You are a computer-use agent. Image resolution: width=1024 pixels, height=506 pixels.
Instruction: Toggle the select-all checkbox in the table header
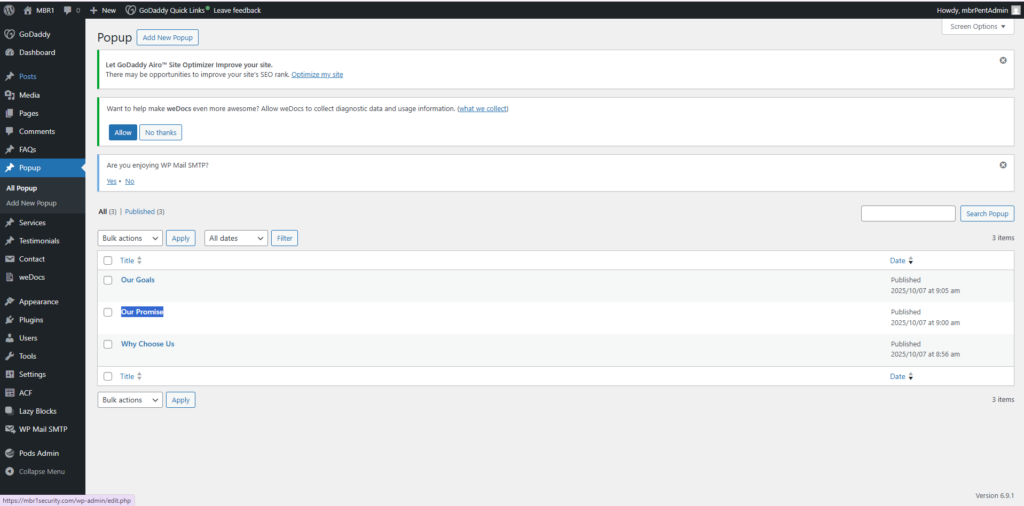point(108,260)
